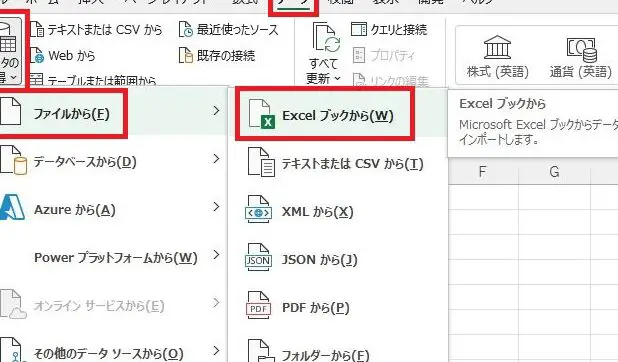Screen dimensions: 618x362
Task: Choose フォルダーから(F) menu item
Action: [x=338, y=351]
